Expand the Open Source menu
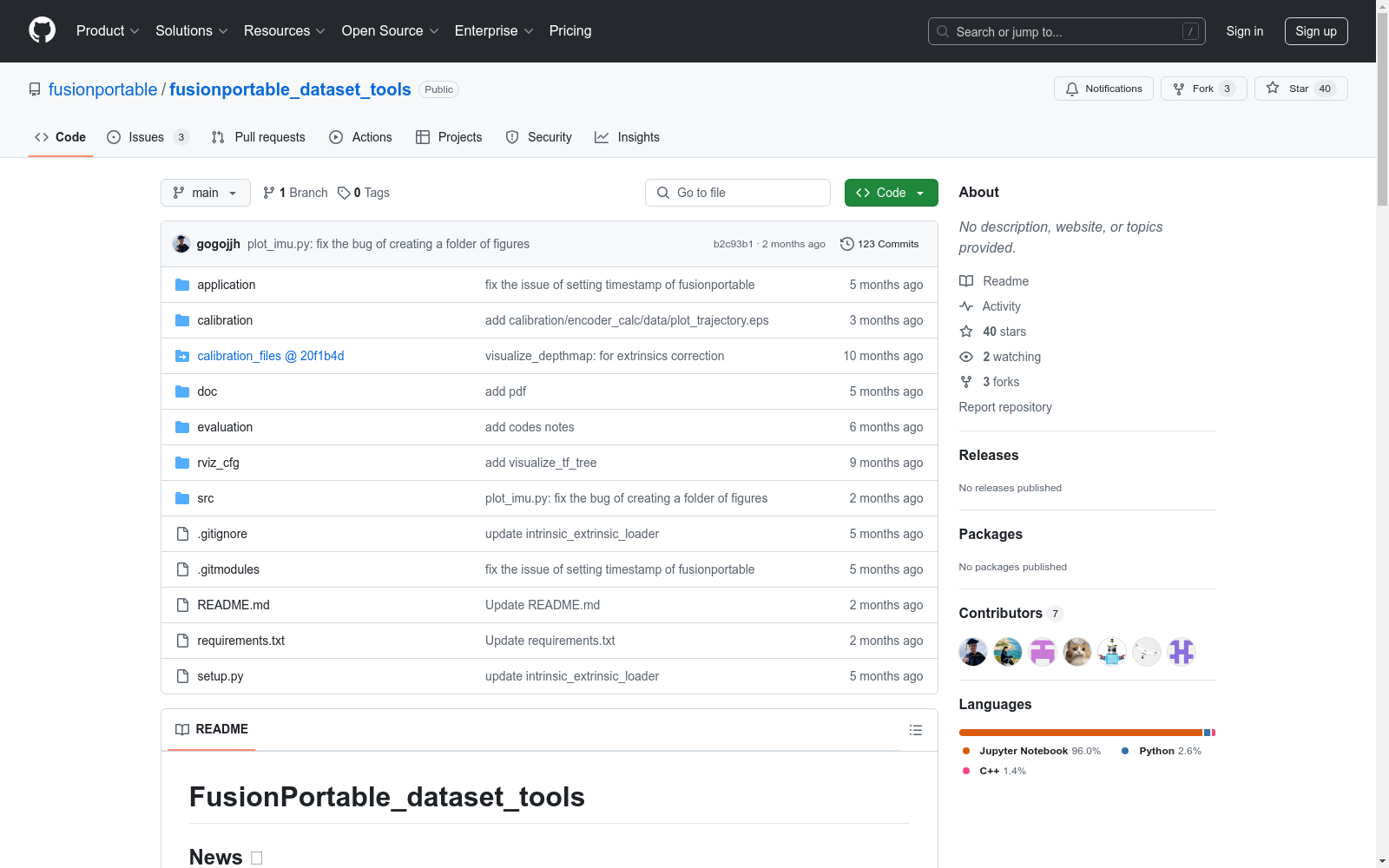This screenshot has width=1389, height=868. [391, 30]
